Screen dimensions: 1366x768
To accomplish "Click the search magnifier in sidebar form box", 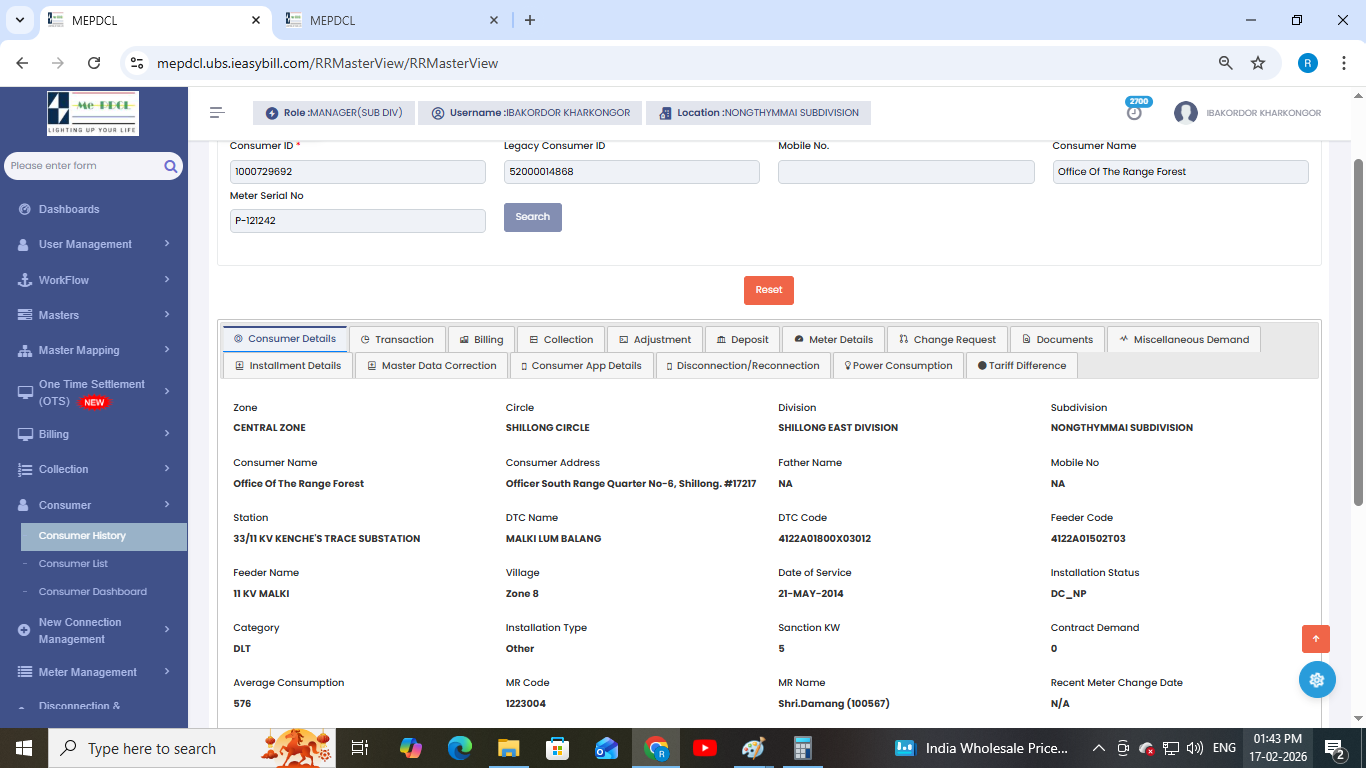I will 171,166.
